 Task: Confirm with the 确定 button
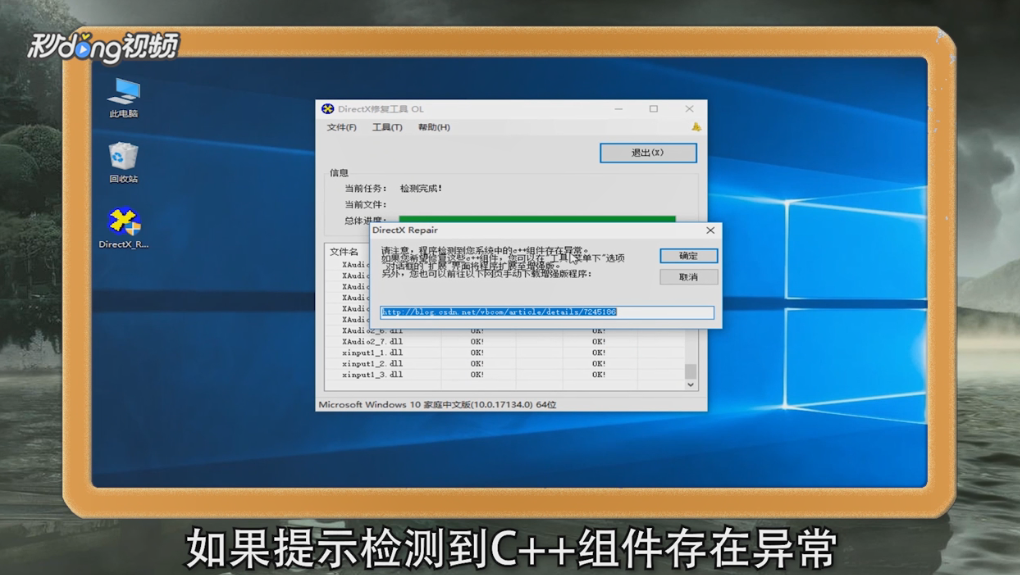(x=688, y=256)
